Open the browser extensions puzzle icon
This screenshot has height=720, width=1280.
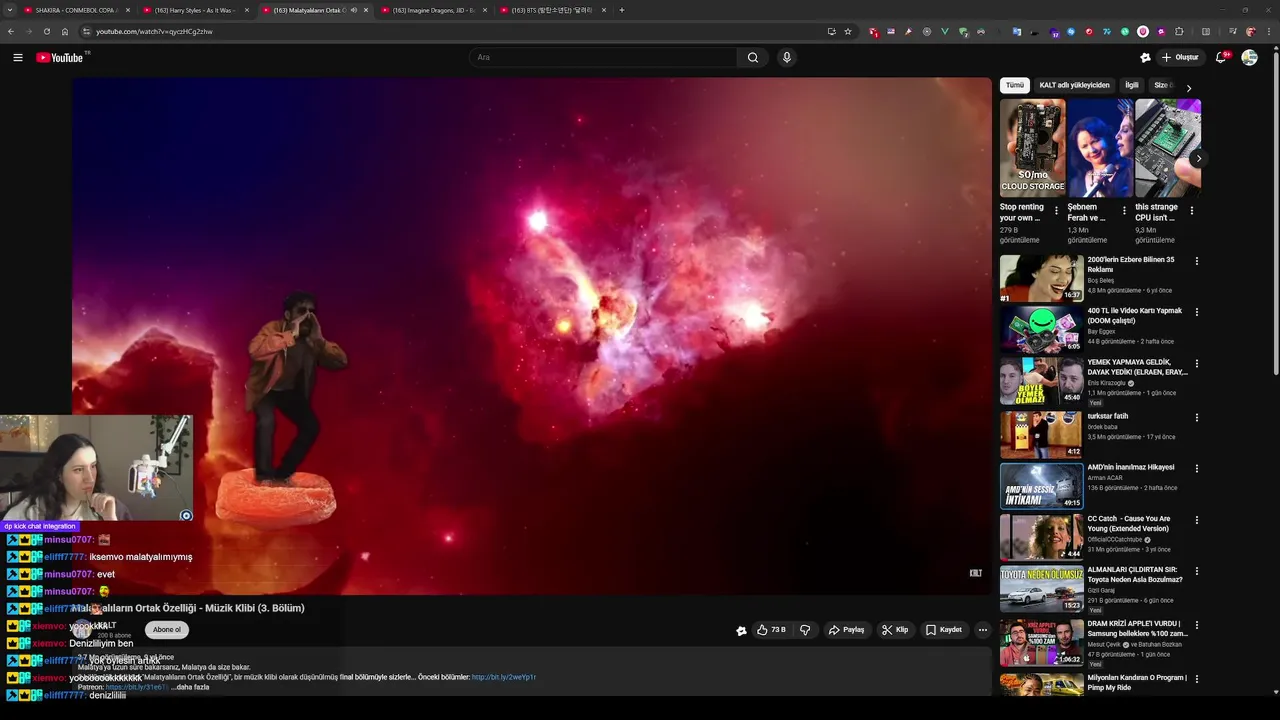click(1178, 31)
